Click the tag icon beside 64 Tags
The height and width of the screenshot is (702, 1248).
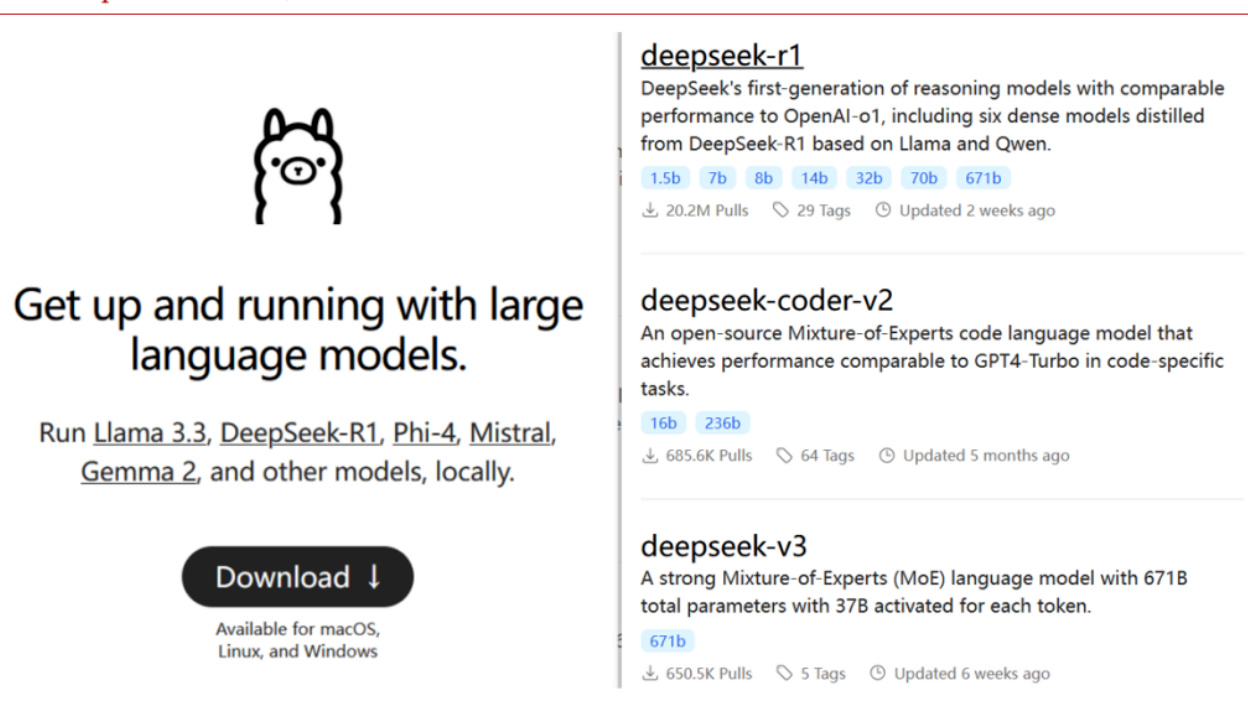coord(785,455)
